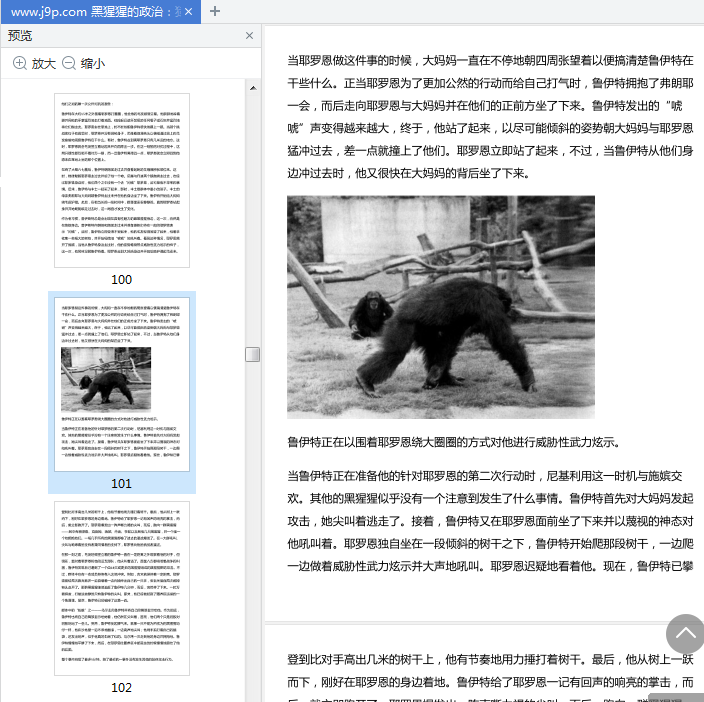This screenshot has width=704, height=702.
Task: Click the chimpanzee photograph in the document
Action: point(441,307)
